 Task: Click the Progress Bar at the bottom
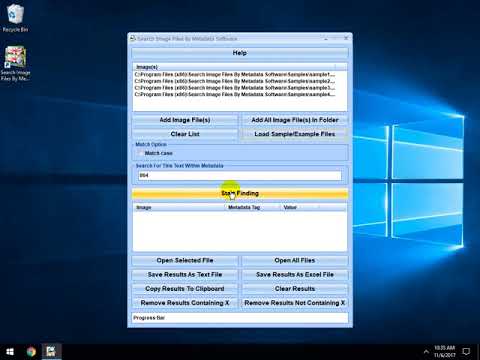tap(240, 318)
